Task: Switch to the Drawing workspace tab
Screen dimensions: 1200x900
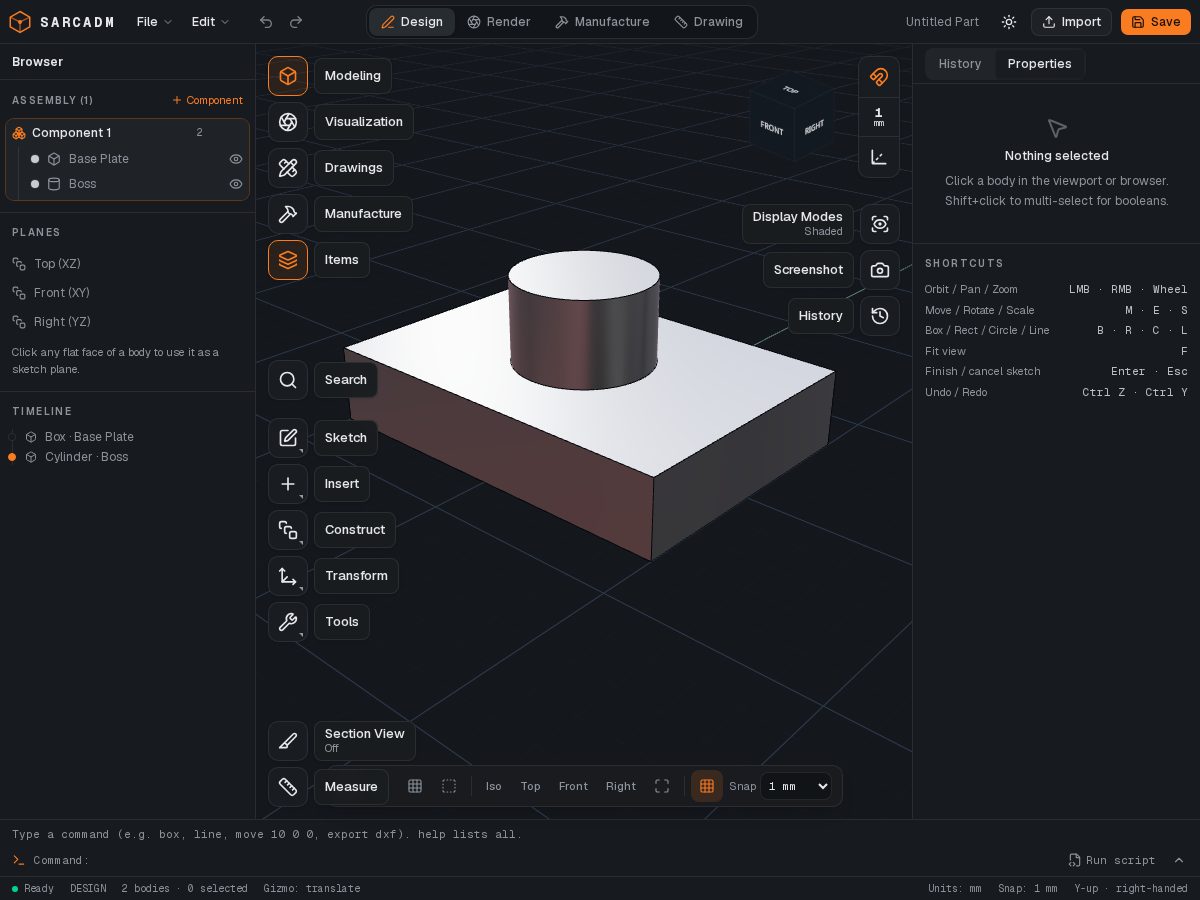Action: 708,22
